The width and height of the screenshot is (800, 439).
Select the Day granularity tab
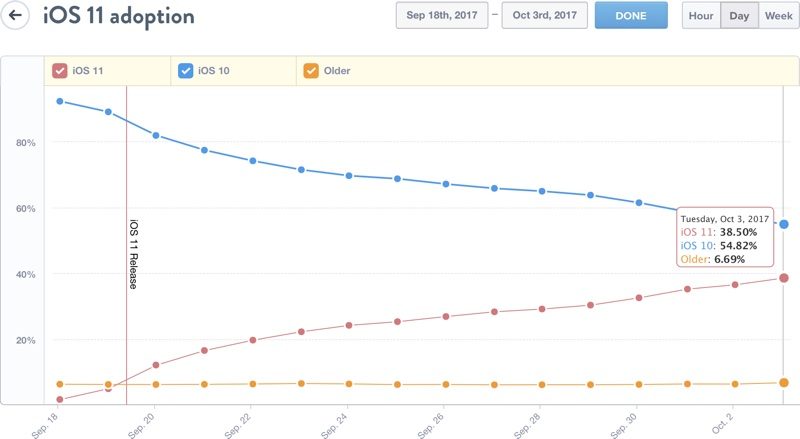click(739, 16)
